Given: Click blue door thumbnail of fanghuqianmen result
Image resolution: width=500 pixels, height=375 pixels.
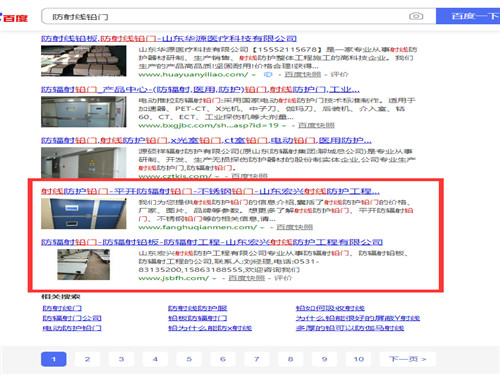Looking at the screenshot, I should pos(84,214).
